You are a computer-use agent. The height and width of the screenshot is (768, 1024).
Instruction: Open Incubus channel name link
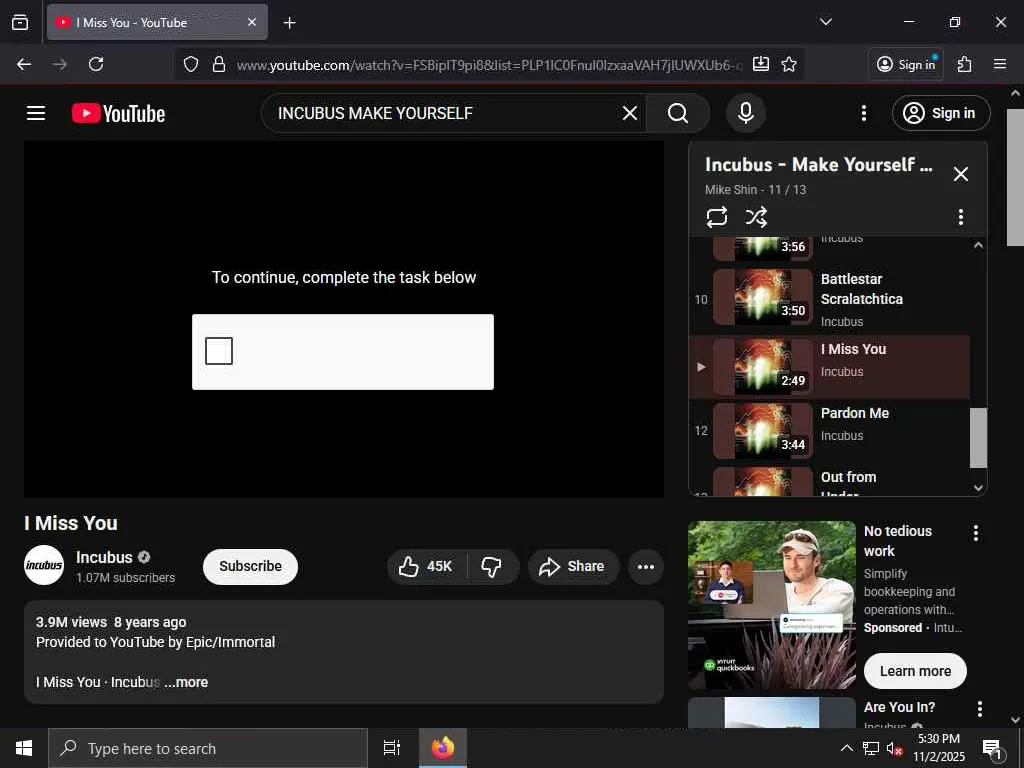coord(104,557)
